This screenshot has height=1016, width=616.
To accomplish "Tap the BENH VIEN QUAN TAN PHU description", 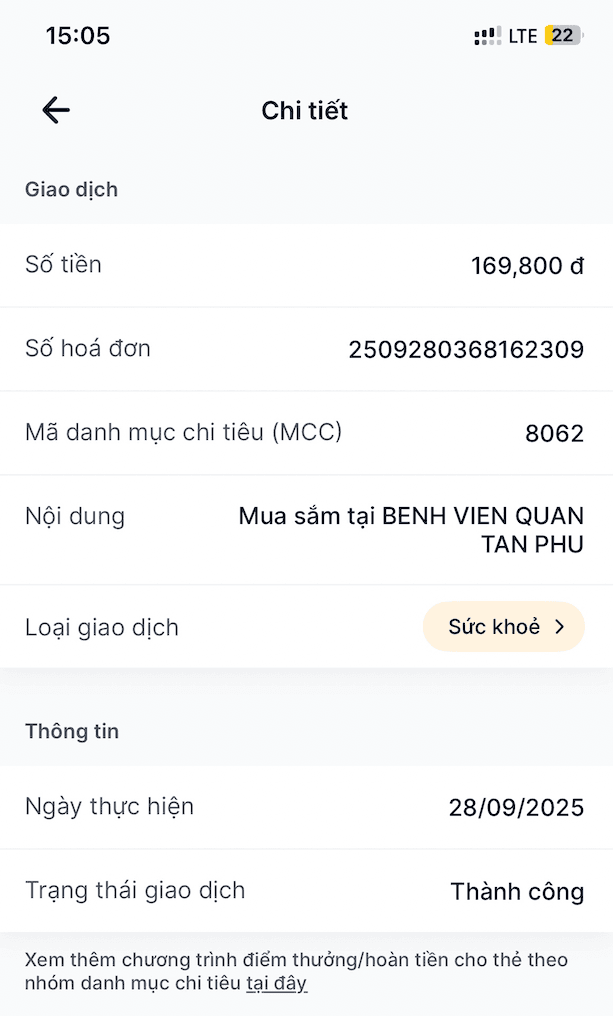I will tap(411, 531).
